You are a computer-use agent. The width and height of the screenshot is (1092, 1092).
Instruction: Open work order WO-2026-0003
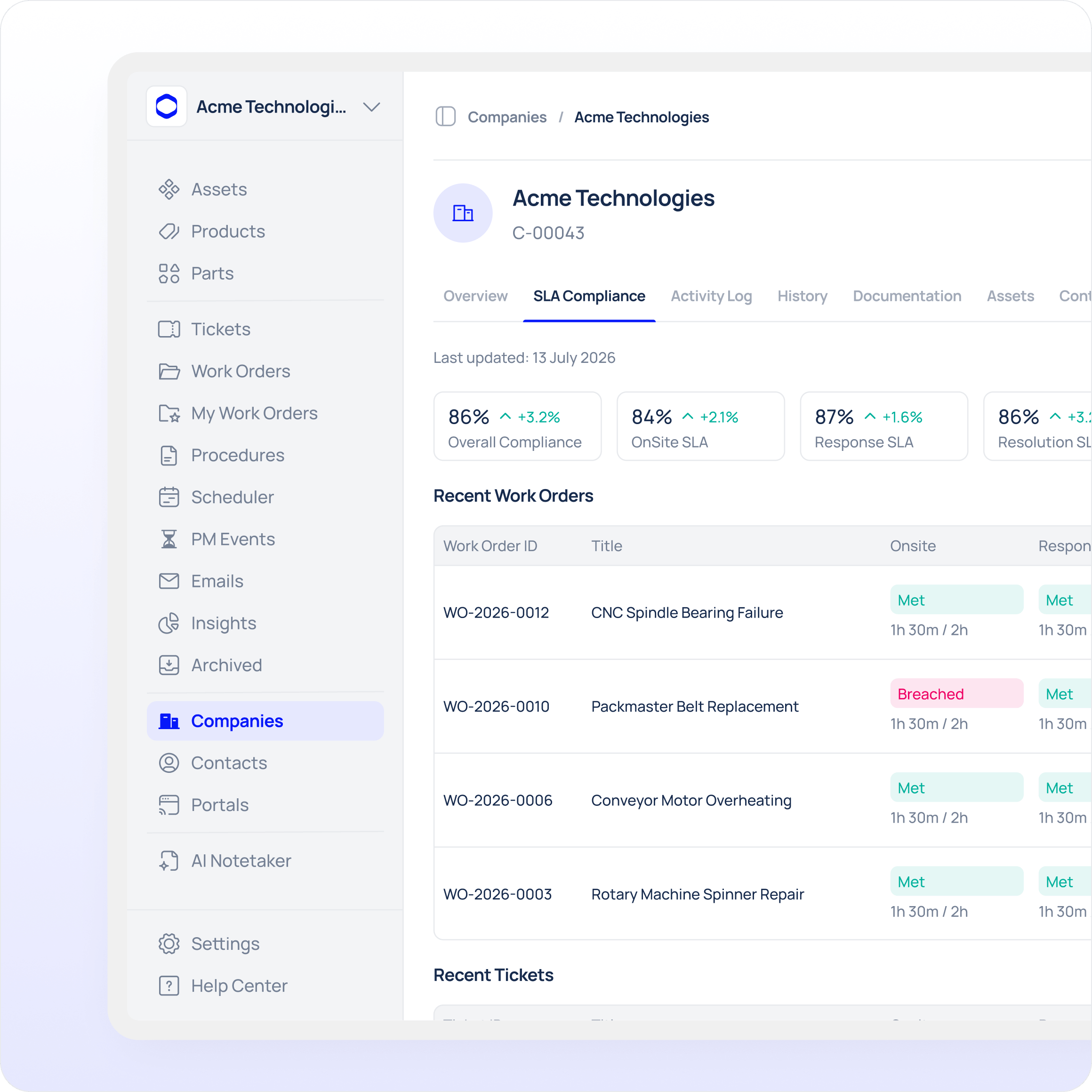pyautogui.click(x=498, y=894)
